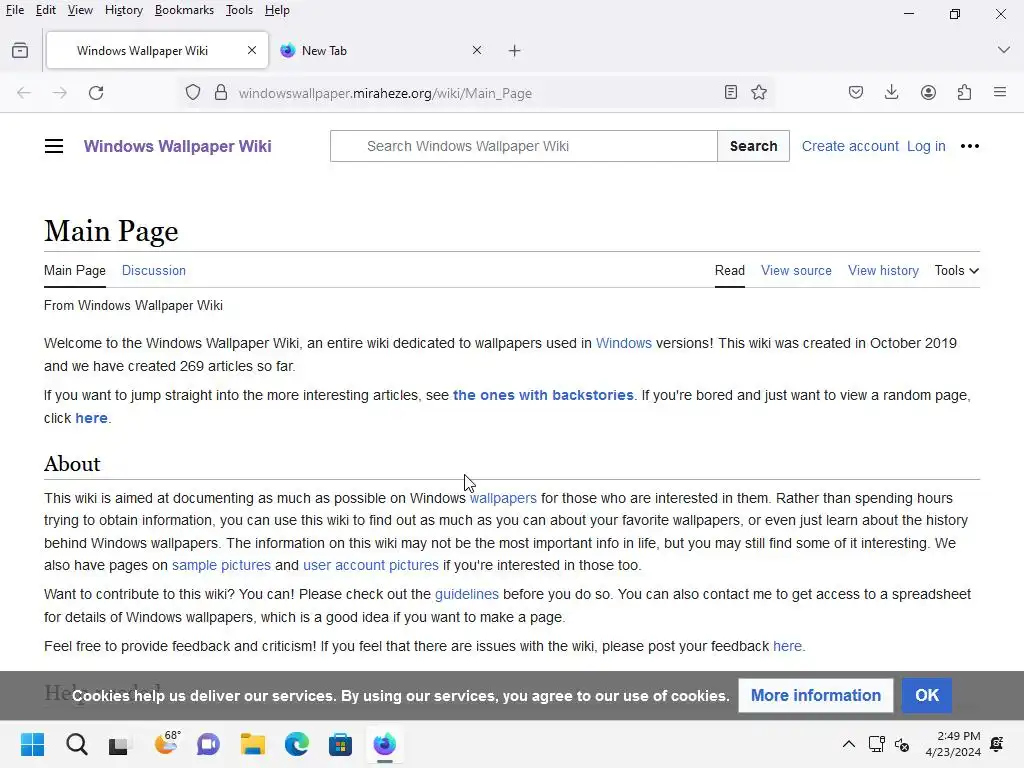The width and height of the screenshot is (1024, 768).
Task: Open the guidelines link
Action: (467, 594)
